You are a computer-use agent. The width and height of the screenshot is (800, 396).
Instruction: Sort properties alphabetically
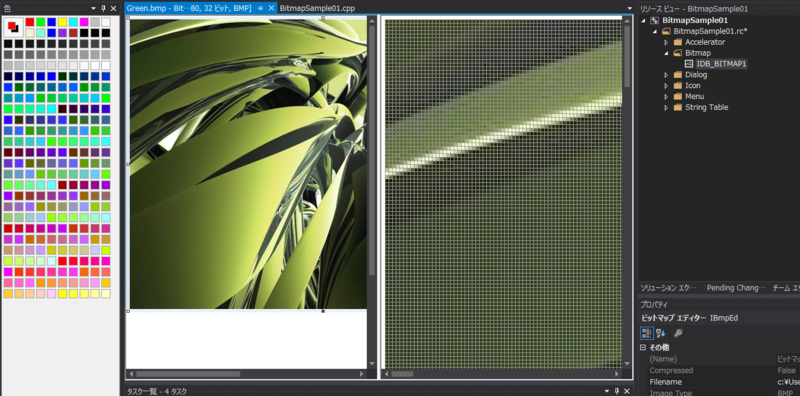click(660, 333)
